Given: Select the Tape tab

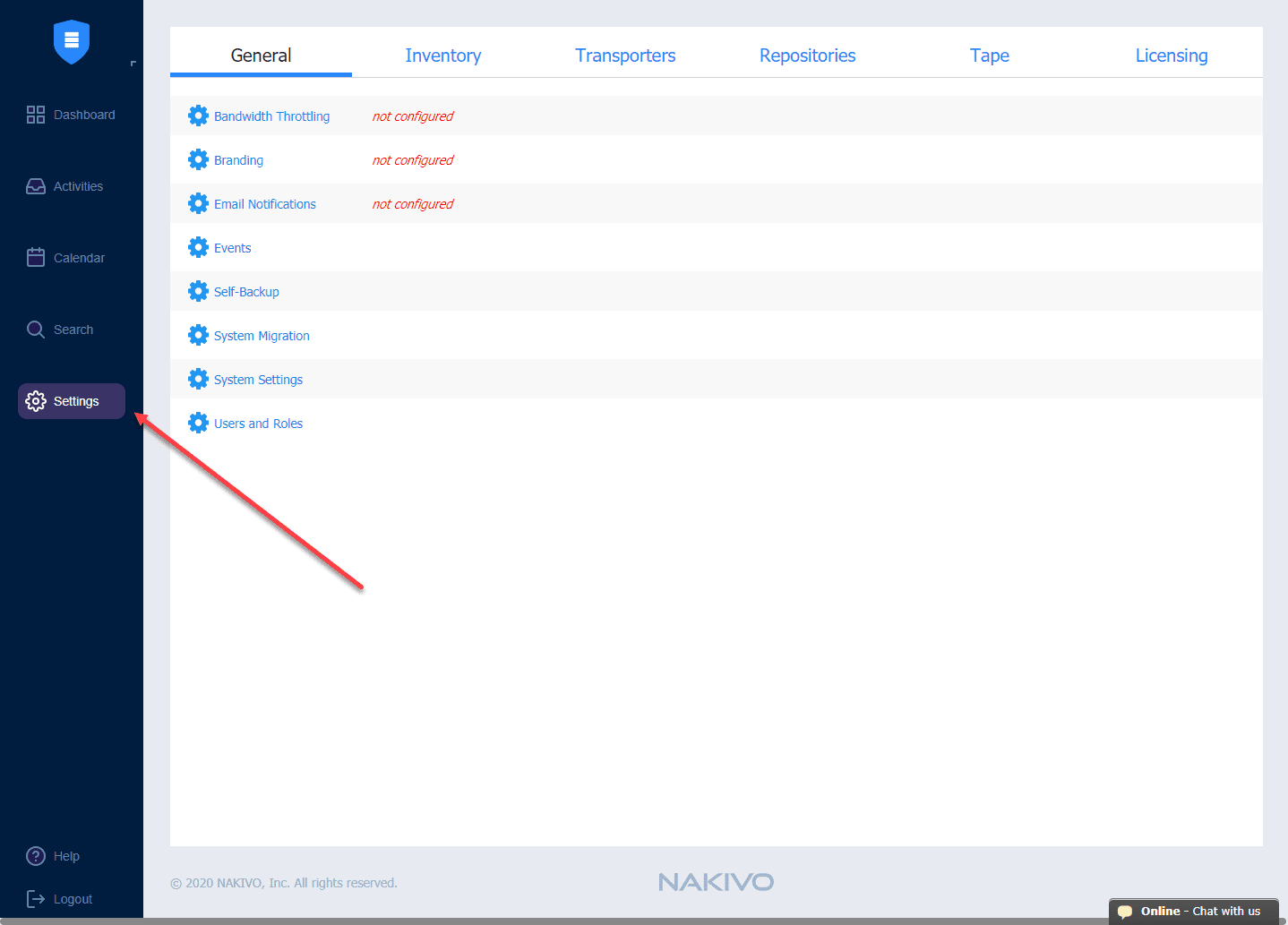Looking at the screenshot, I should pos(990,56).
